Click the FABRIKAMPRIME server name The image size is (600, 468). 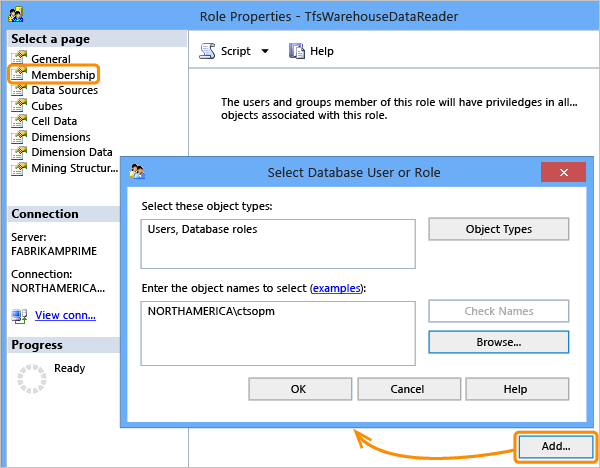(x=54, y=251)
